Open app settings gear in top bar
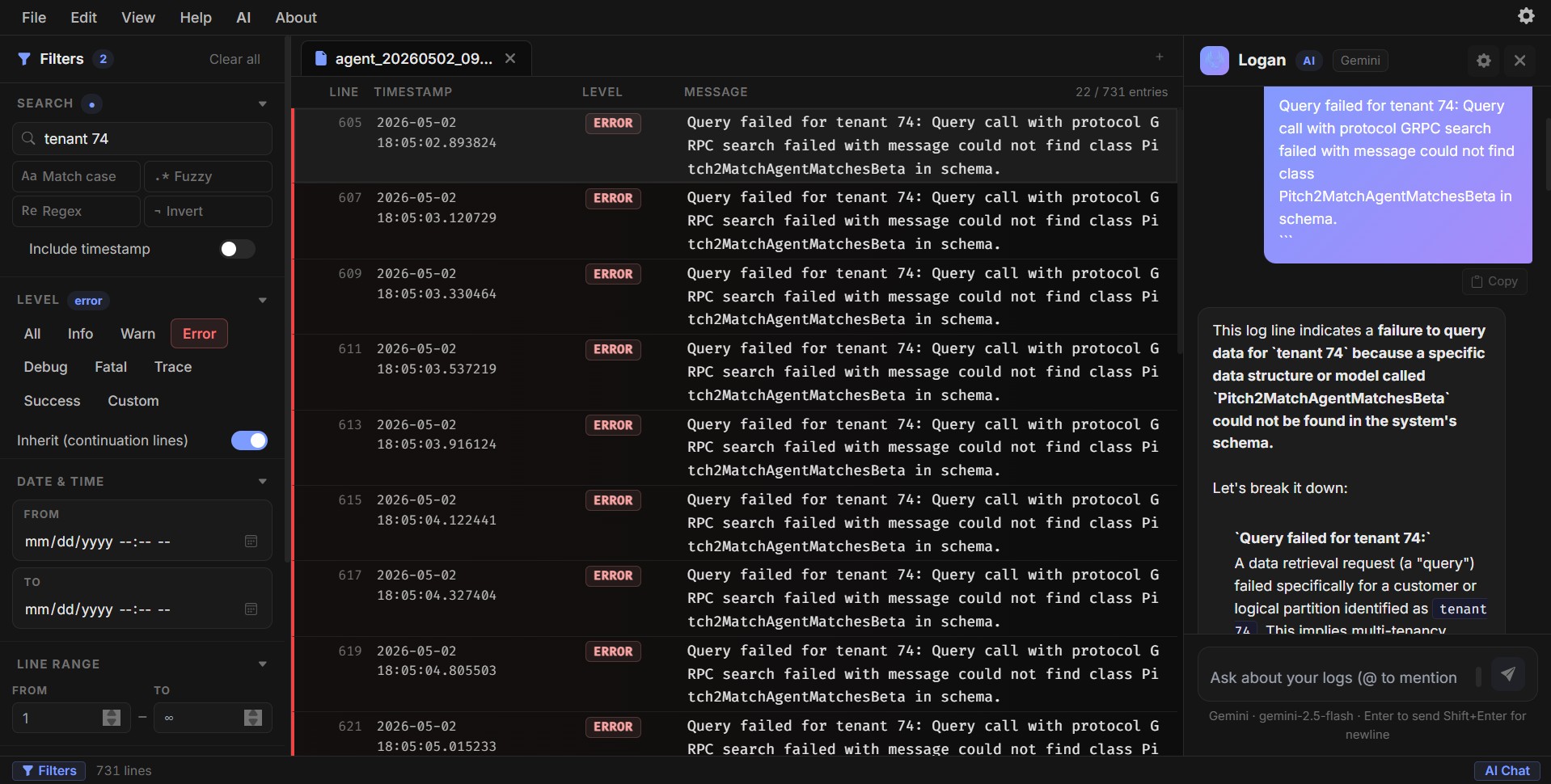Screen dimensions: 1551x784 pyautogui.click(x=1526, y=16)
